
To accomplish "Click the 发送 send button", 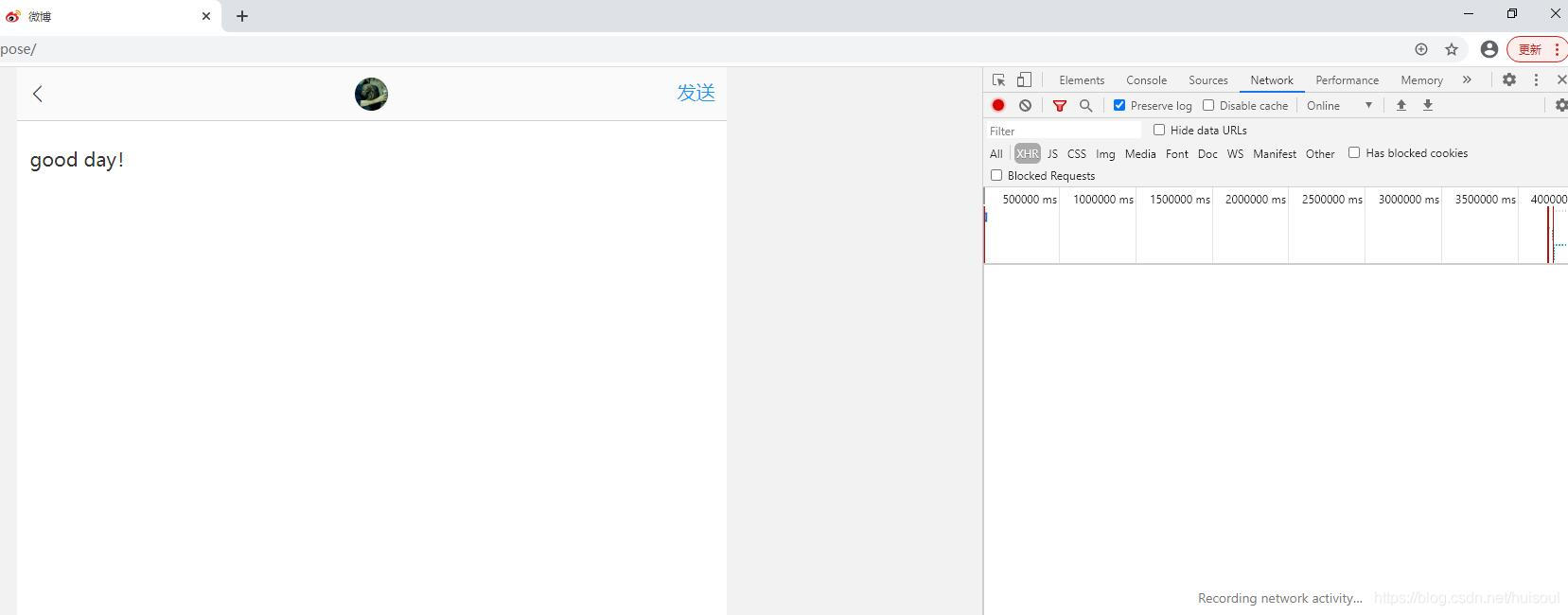I will pos(696,93).
